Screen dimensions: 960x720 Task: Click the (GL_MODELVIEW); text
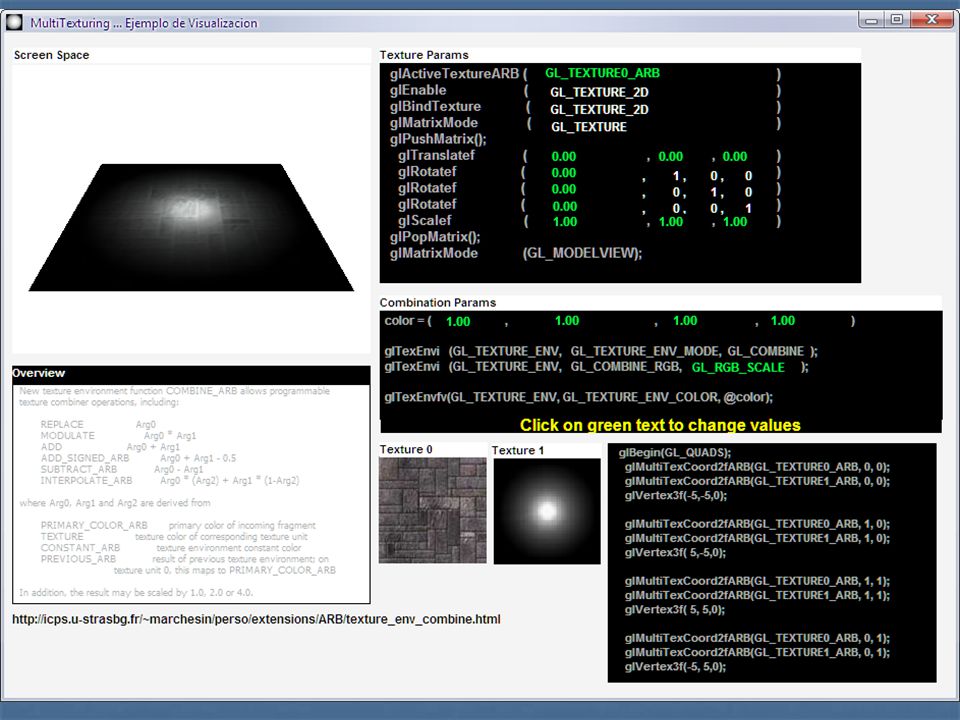coord(582,253)
